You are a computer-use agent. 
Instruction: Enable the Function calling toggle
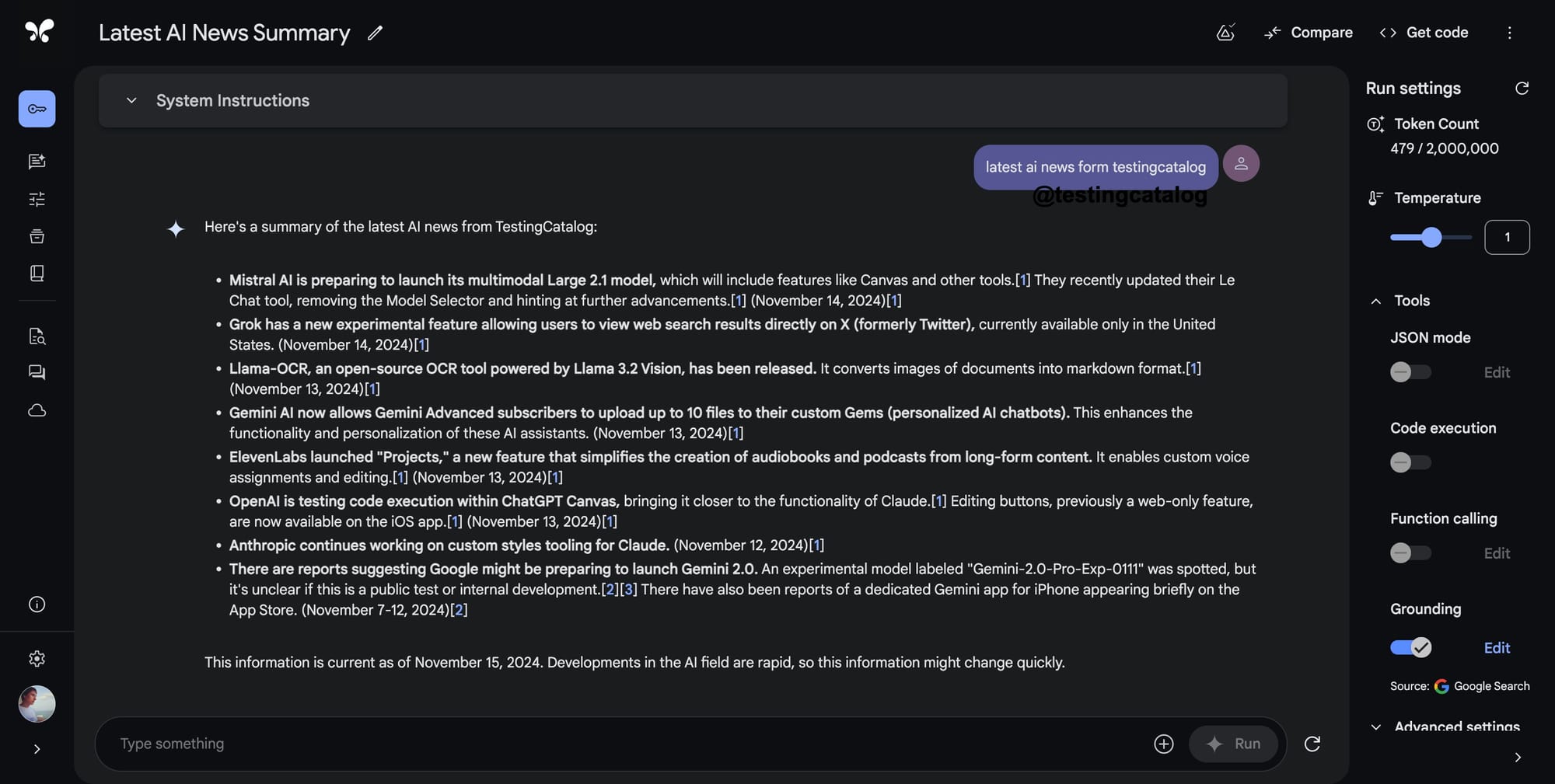tap(1410, 553)
